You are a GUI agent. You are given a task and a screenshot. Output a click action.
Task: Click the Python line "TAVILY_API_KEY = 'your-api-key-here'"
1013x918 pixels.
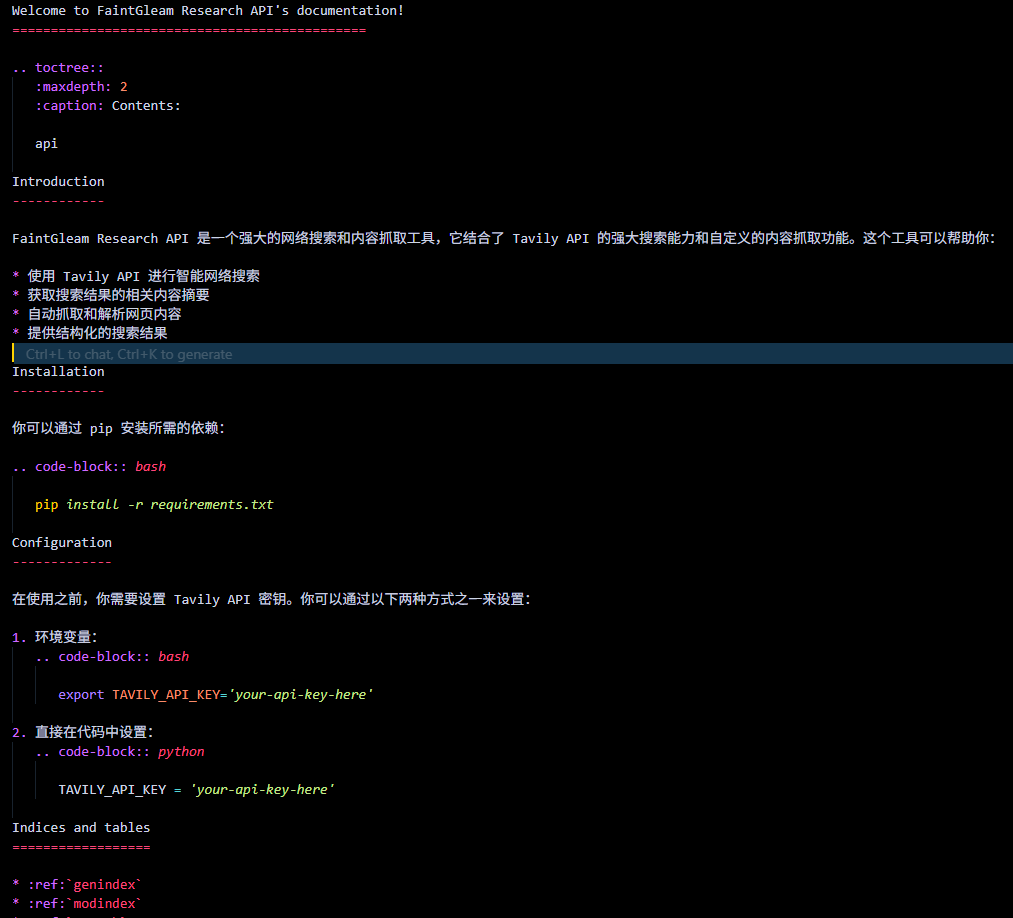point(196,789)
